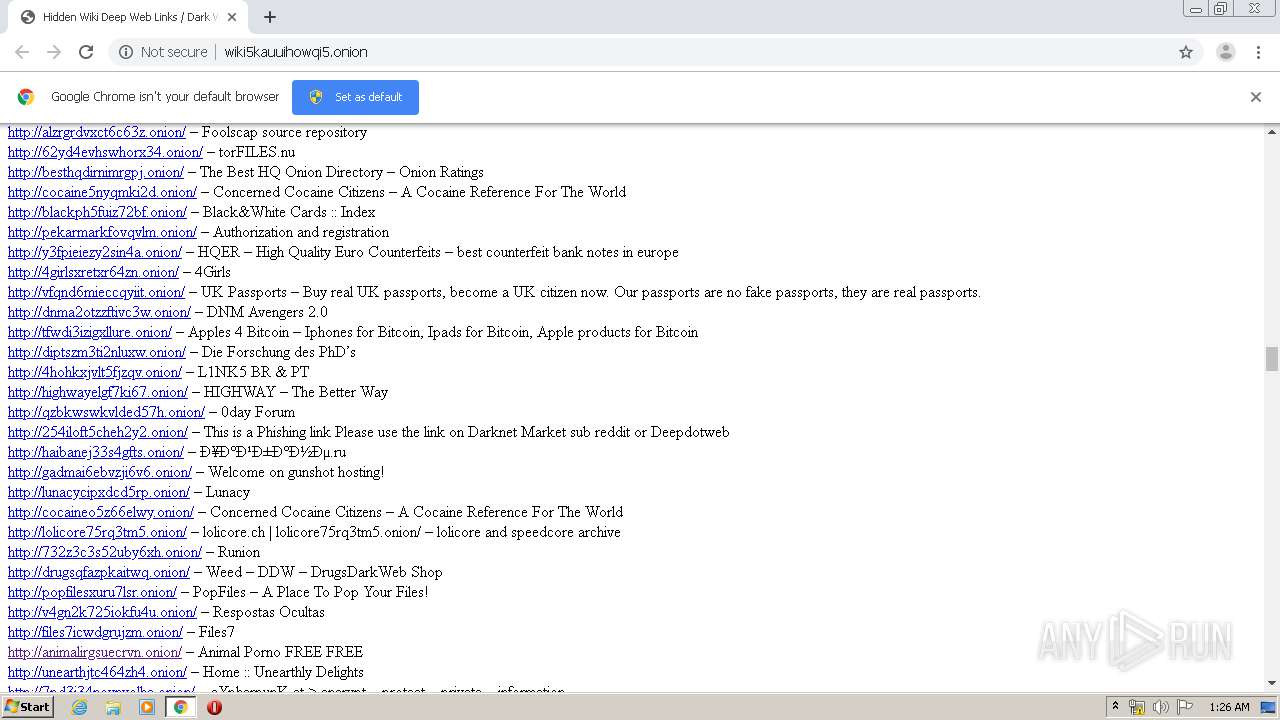Open the popfilesxuru7lsr.onion PopFiles link

click(92, 592)
